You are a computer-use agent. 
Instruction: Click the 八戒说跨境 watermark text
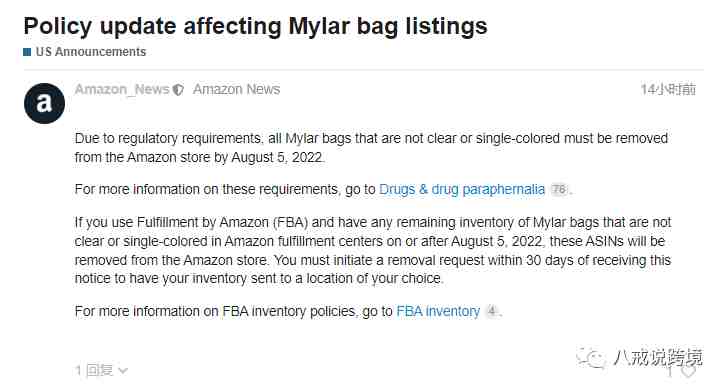pos(658,358)
